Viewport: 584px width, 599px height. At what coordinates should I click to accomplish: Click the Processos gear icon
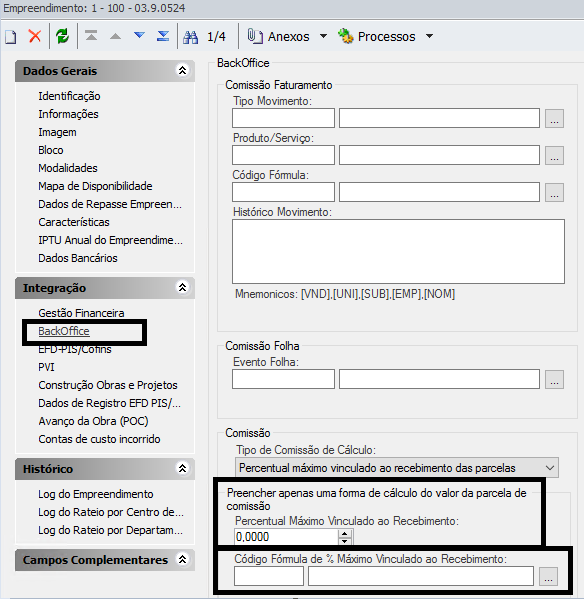tap(346, 36)
